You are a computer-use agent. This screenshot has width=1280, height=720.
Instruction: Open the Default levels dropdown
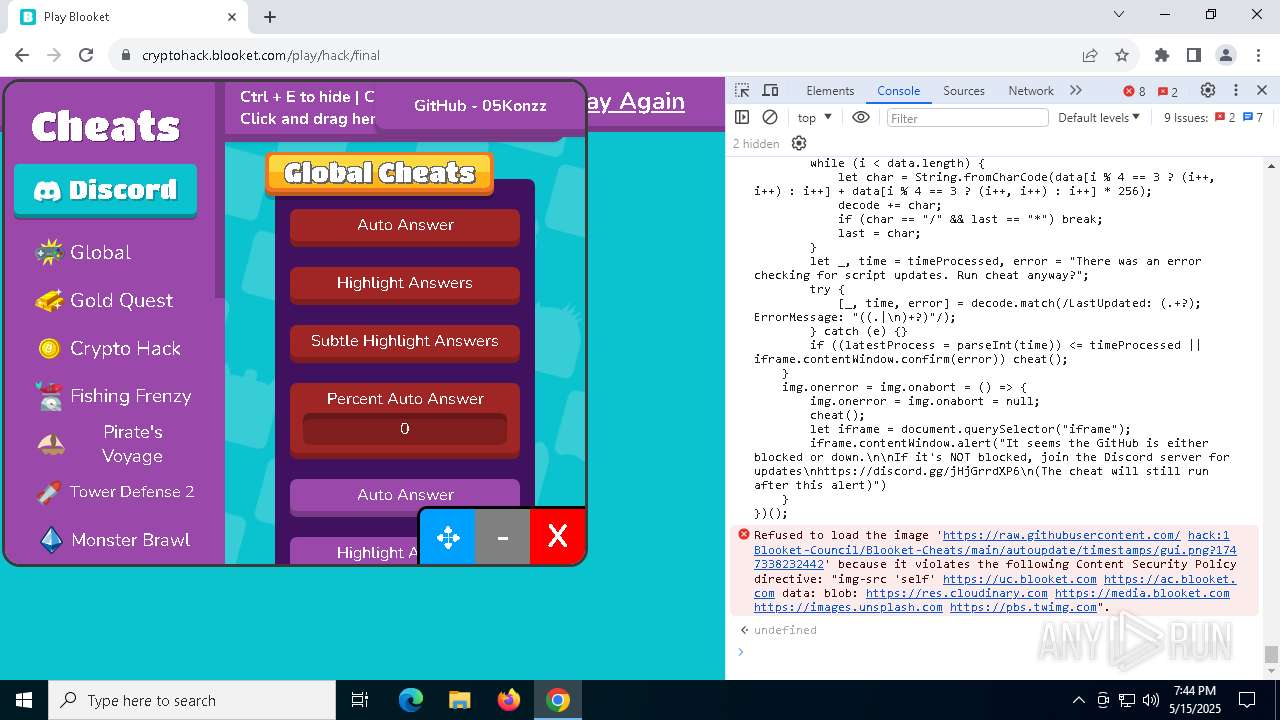(x=1099, y=117)
